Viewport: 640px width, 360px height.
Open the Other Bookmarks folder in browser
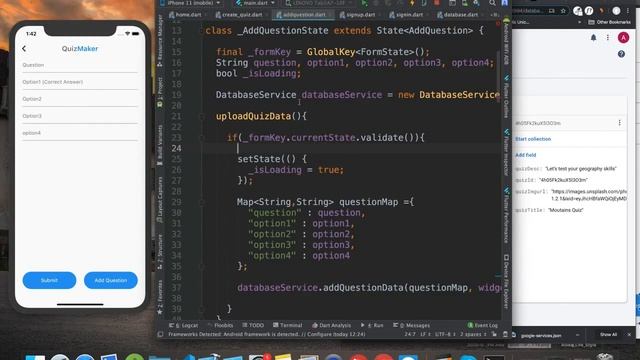point(609,22)
